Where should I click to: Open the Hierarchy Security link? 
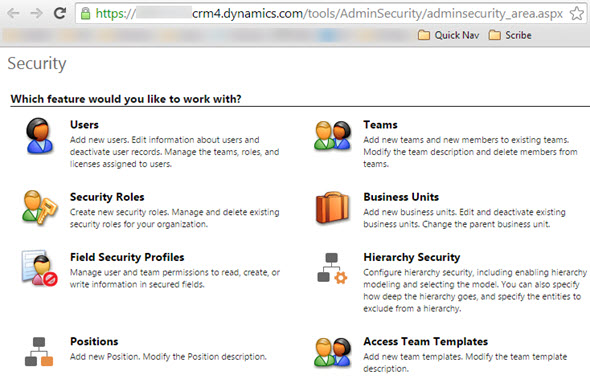tap(412, 257)
